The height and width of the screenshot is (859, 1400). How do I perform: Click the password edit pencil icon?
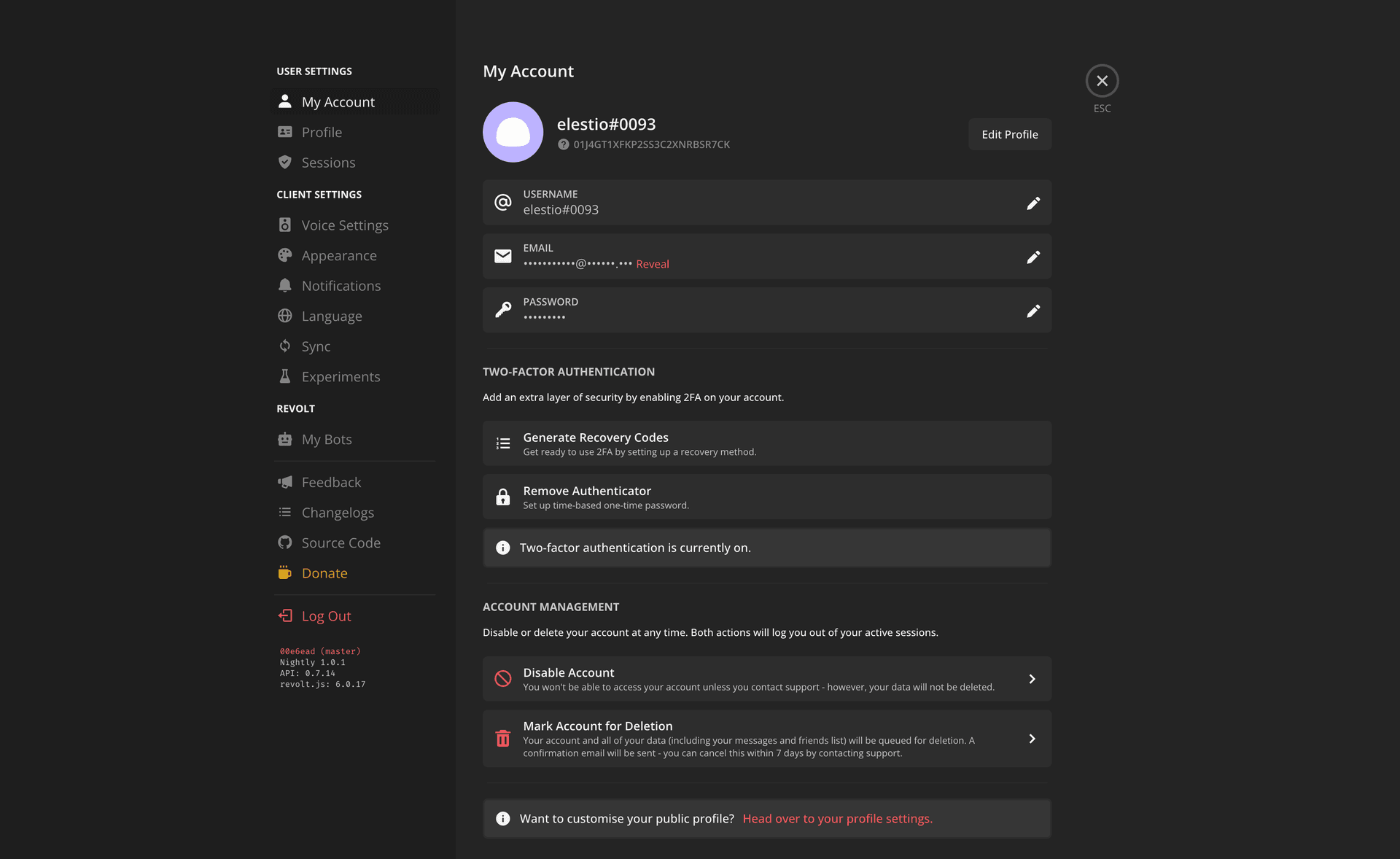[1033, 310]
